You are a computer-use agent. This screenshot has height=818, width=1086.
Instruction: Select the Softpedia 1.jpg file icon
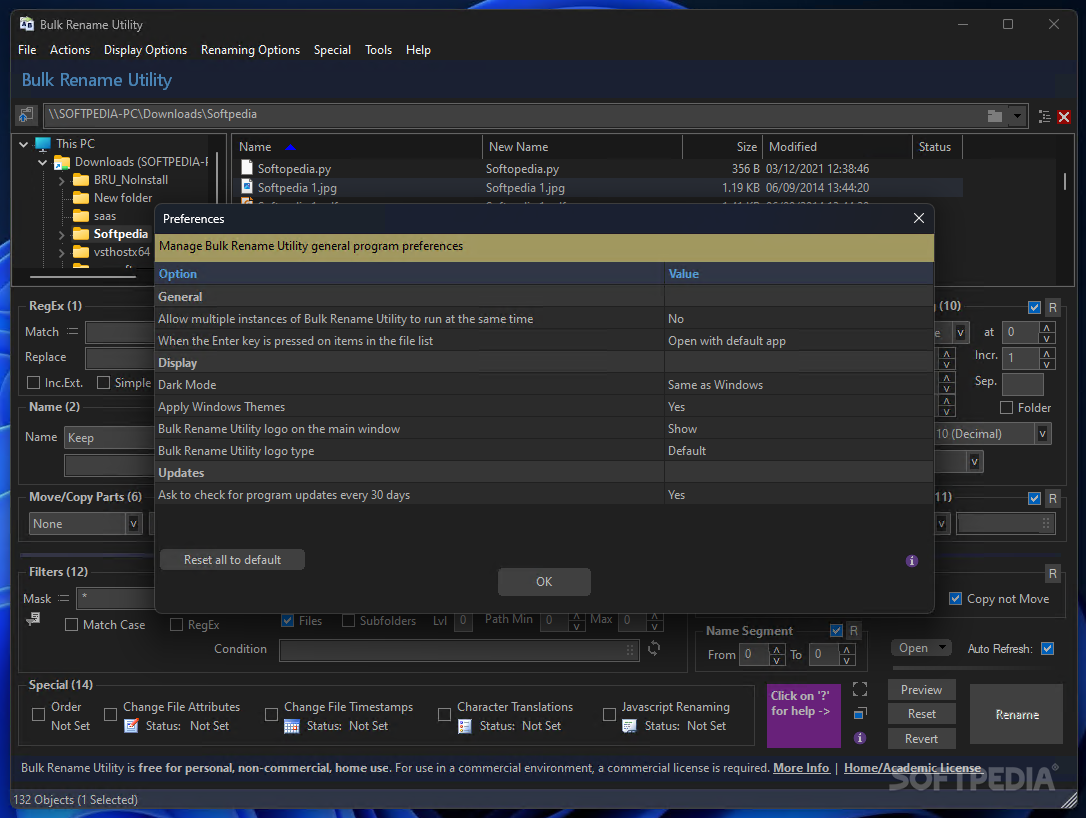pos(247,187)
